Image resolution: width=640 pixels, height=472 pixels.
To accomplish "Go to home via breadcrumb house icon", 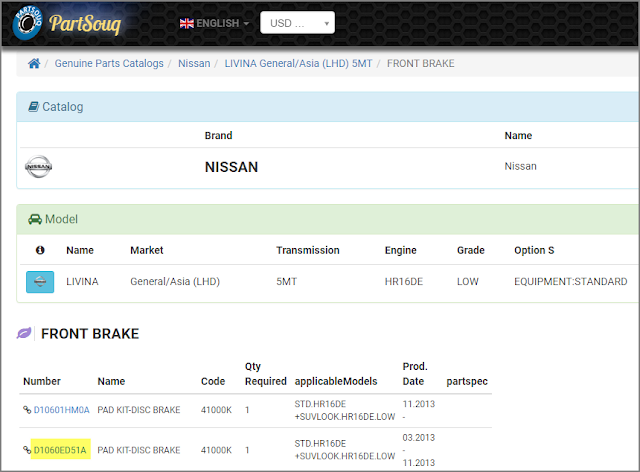I will click(x=34, y=63).
